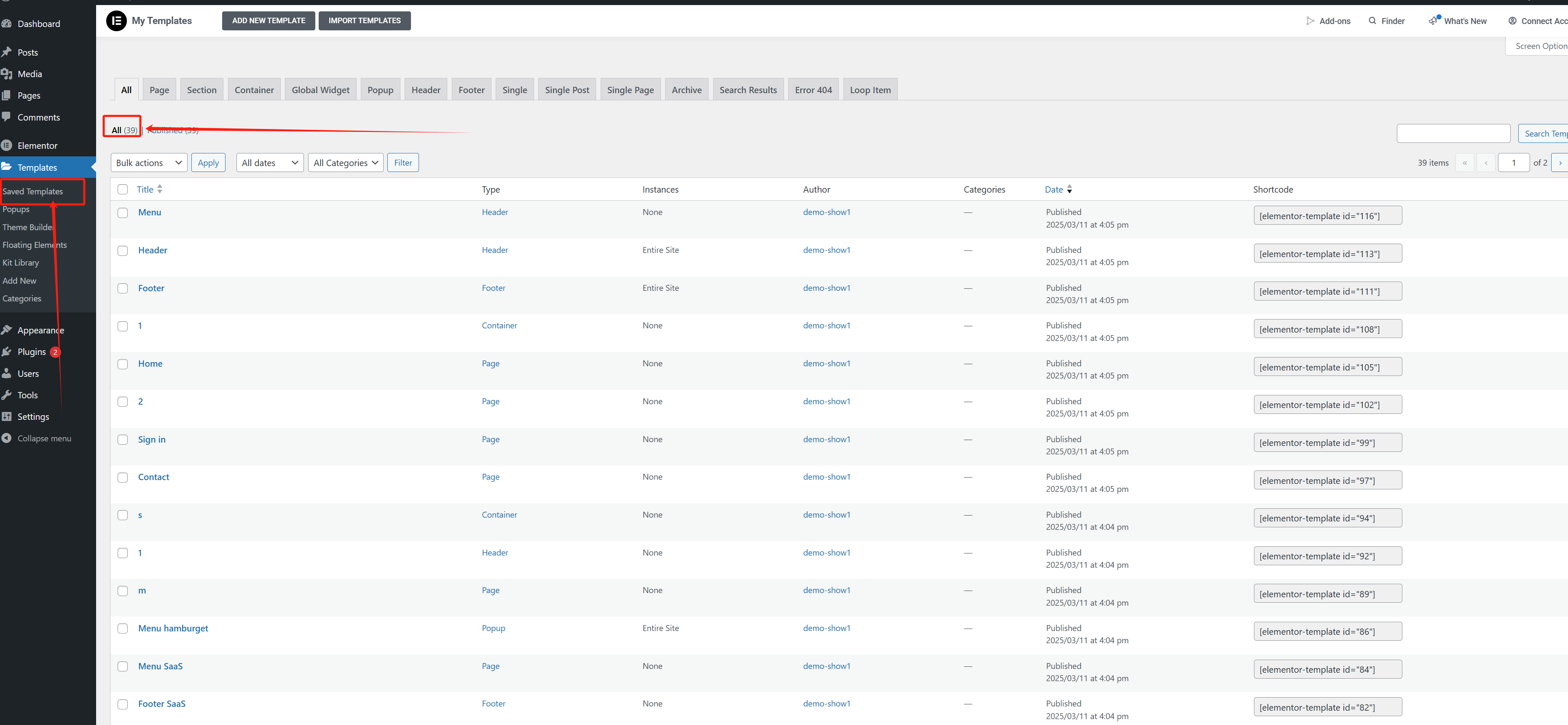Click the ADD NEW TEMPLATE button
The image size is (1568, 725).
(x=268, y=21)
